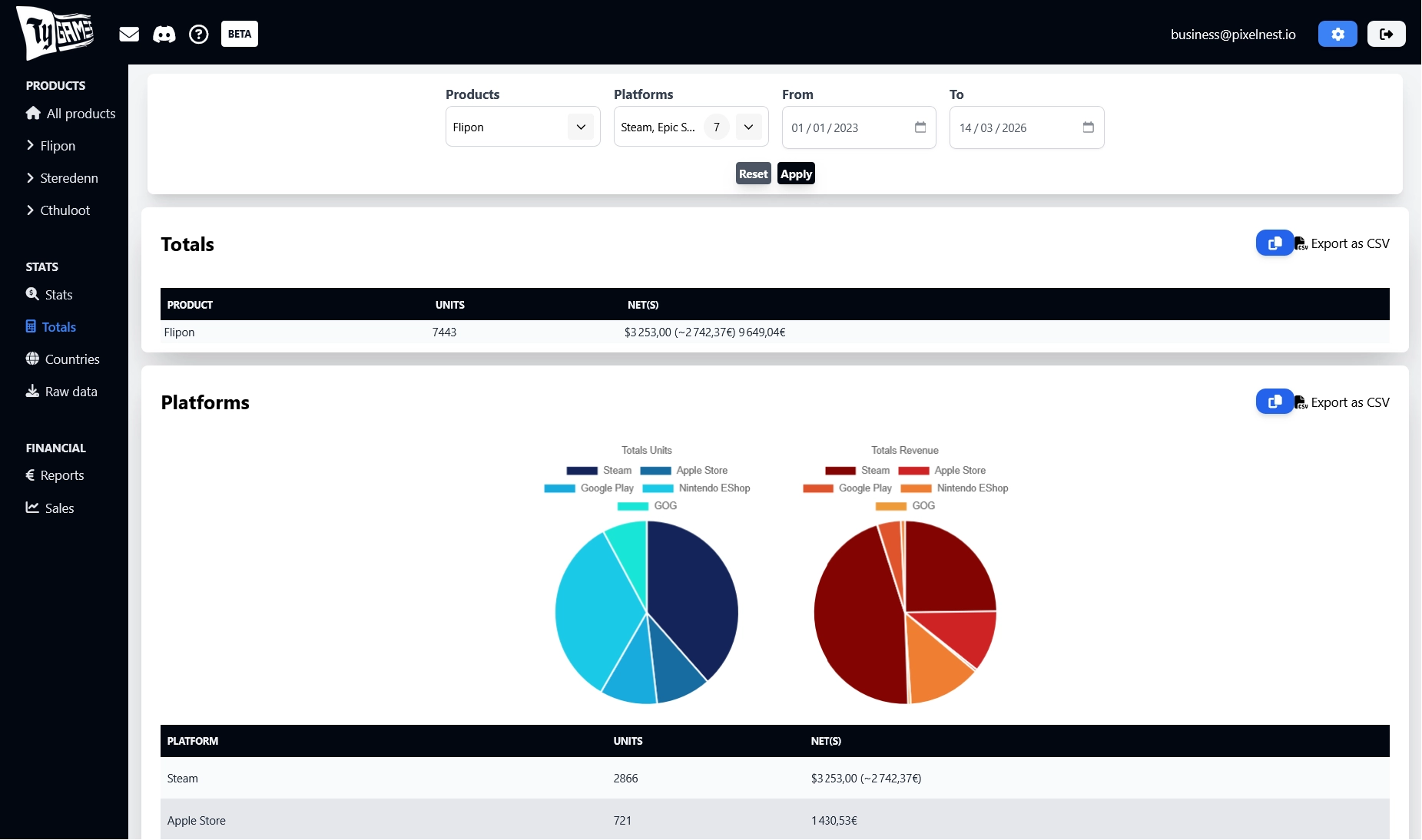Copy Platforms data with blue copy icon

click(x=1274, y=402)
